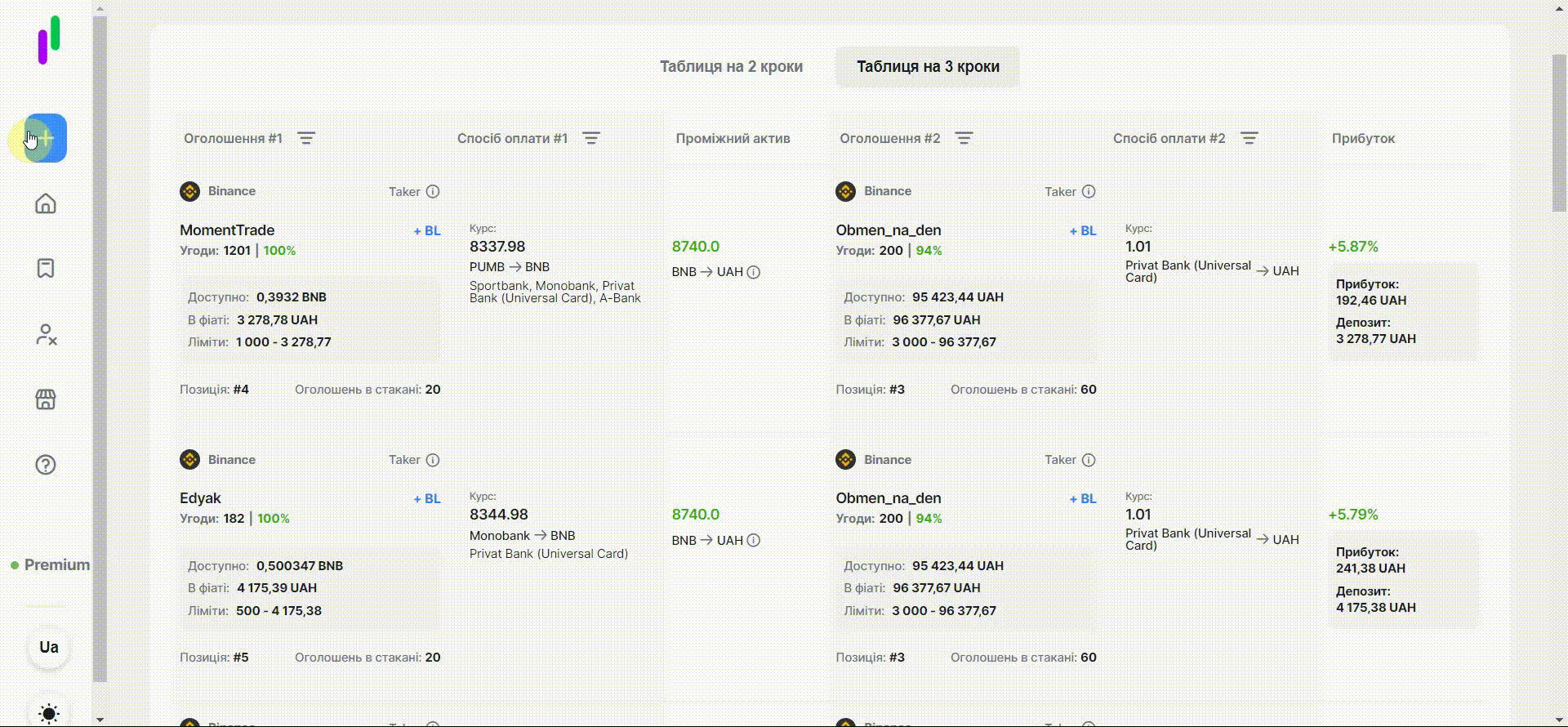Image resolution: width=1568 pixels, height=727 pixels.
Task: Expand filter for Спосіб оплати #2 column
Action: 1249,139
